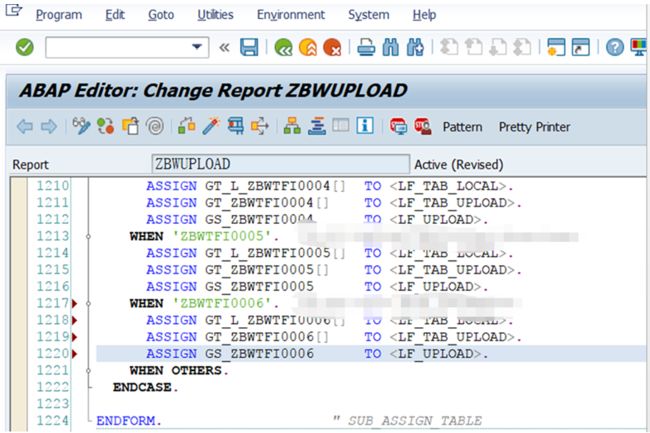This screenshot has height=433, width=650.
Task: Open the Goto menu
Action: click(161, 15)
